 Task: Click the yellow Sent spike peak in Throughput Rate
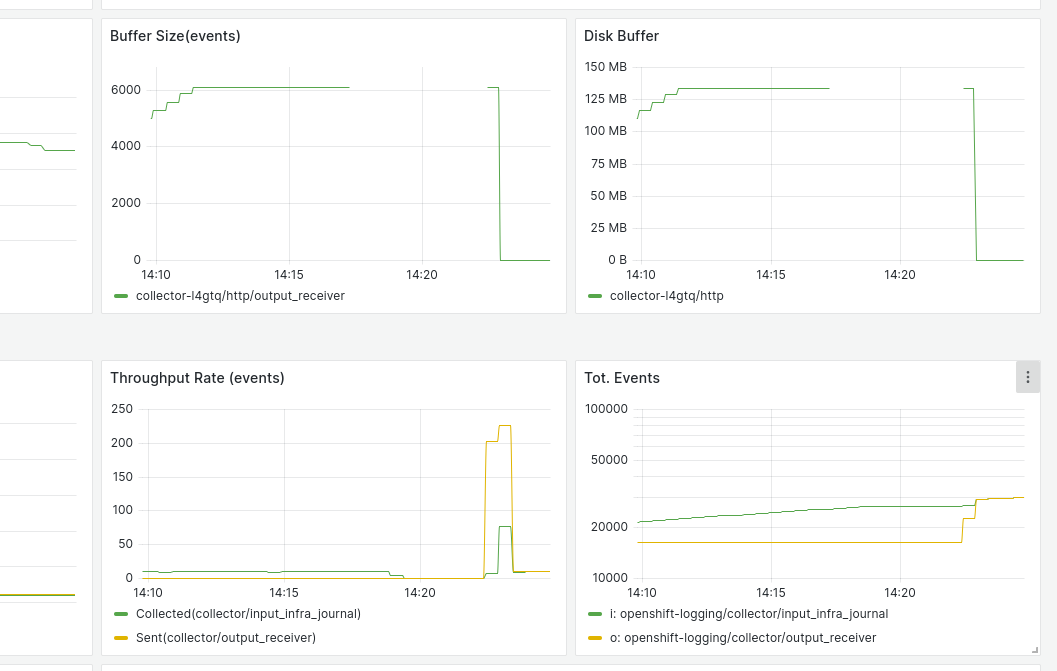click(505, 427)
